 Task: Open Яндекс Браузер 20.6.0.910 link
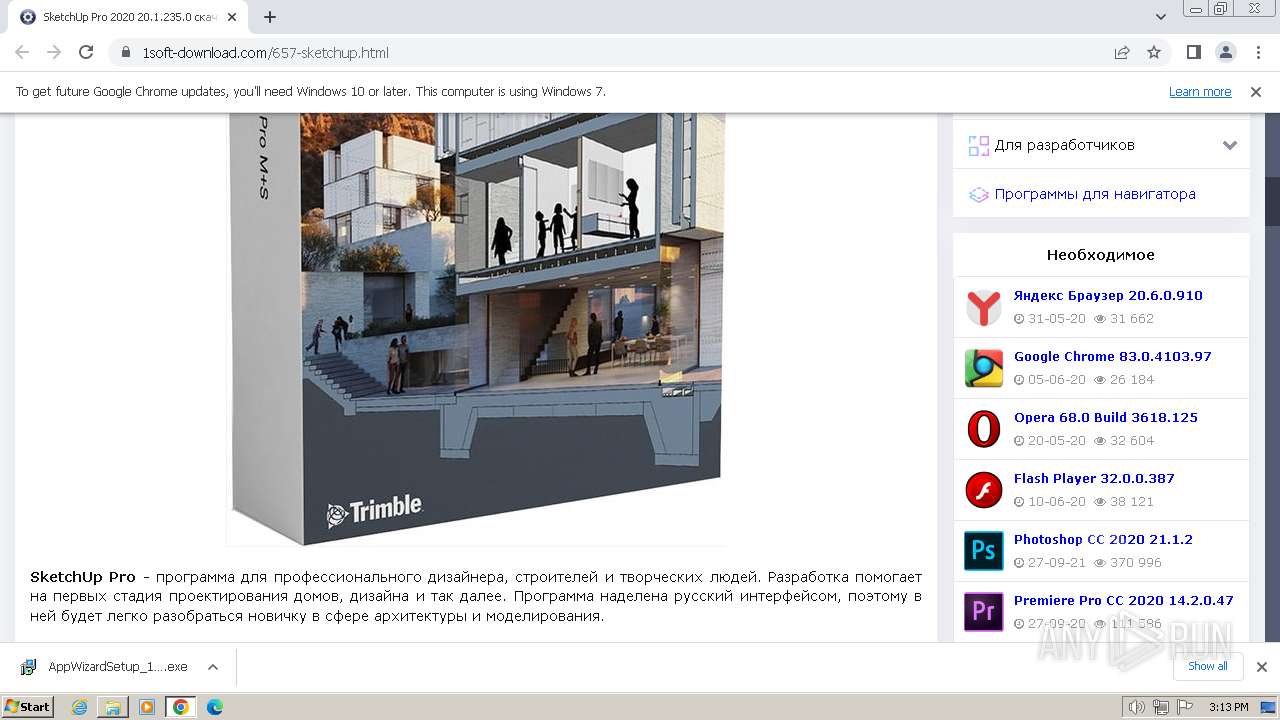(1108, 296)
